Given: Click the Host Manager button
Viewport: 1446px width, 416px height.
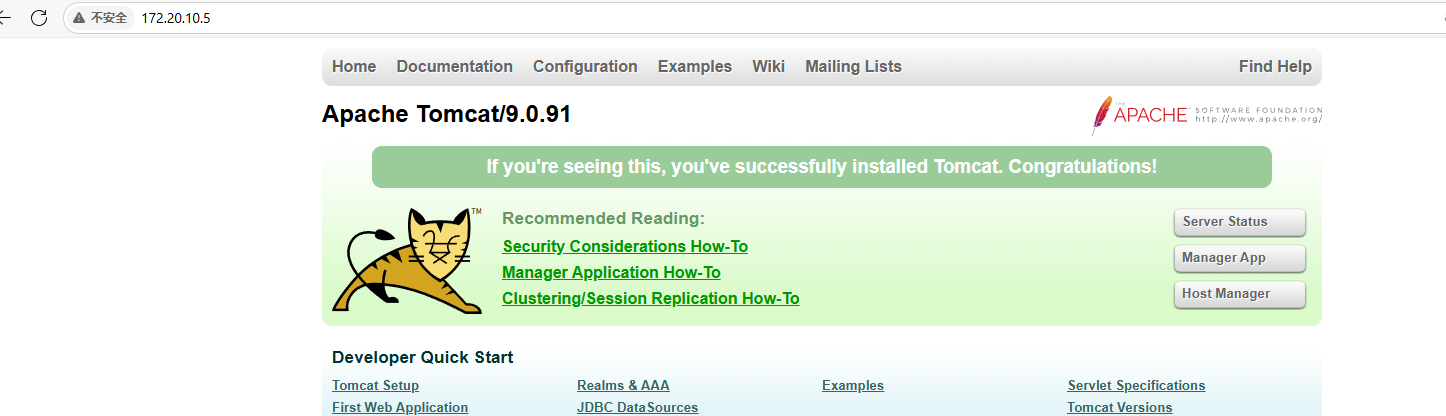Looking at the screenshot, I should tap(1240, 294).
